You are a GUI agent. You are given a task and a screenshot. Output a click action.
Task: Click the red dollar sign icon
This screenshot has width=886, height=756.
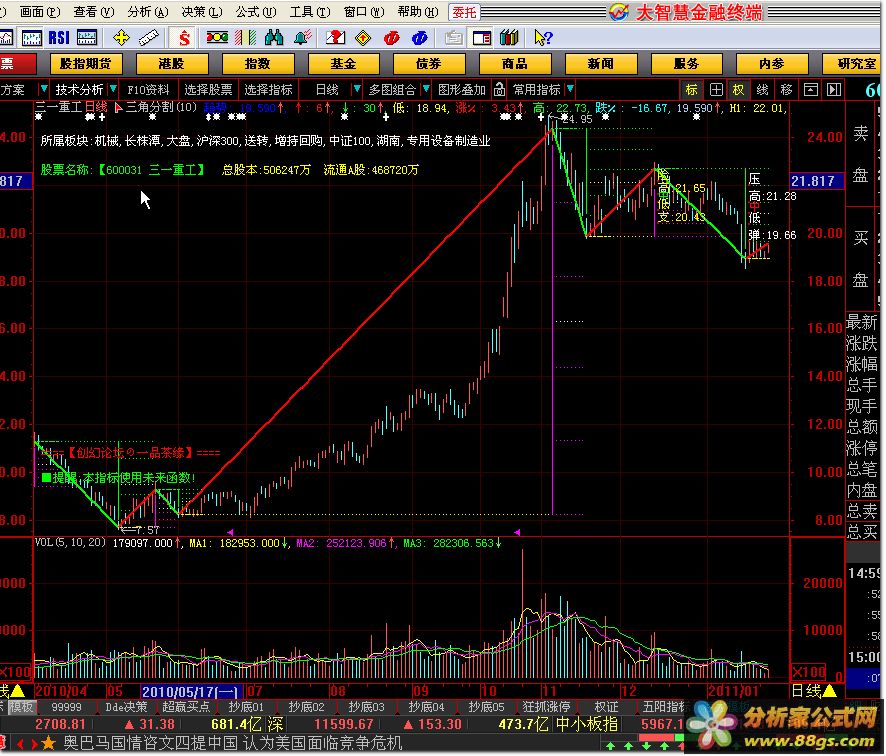point(184,38)
